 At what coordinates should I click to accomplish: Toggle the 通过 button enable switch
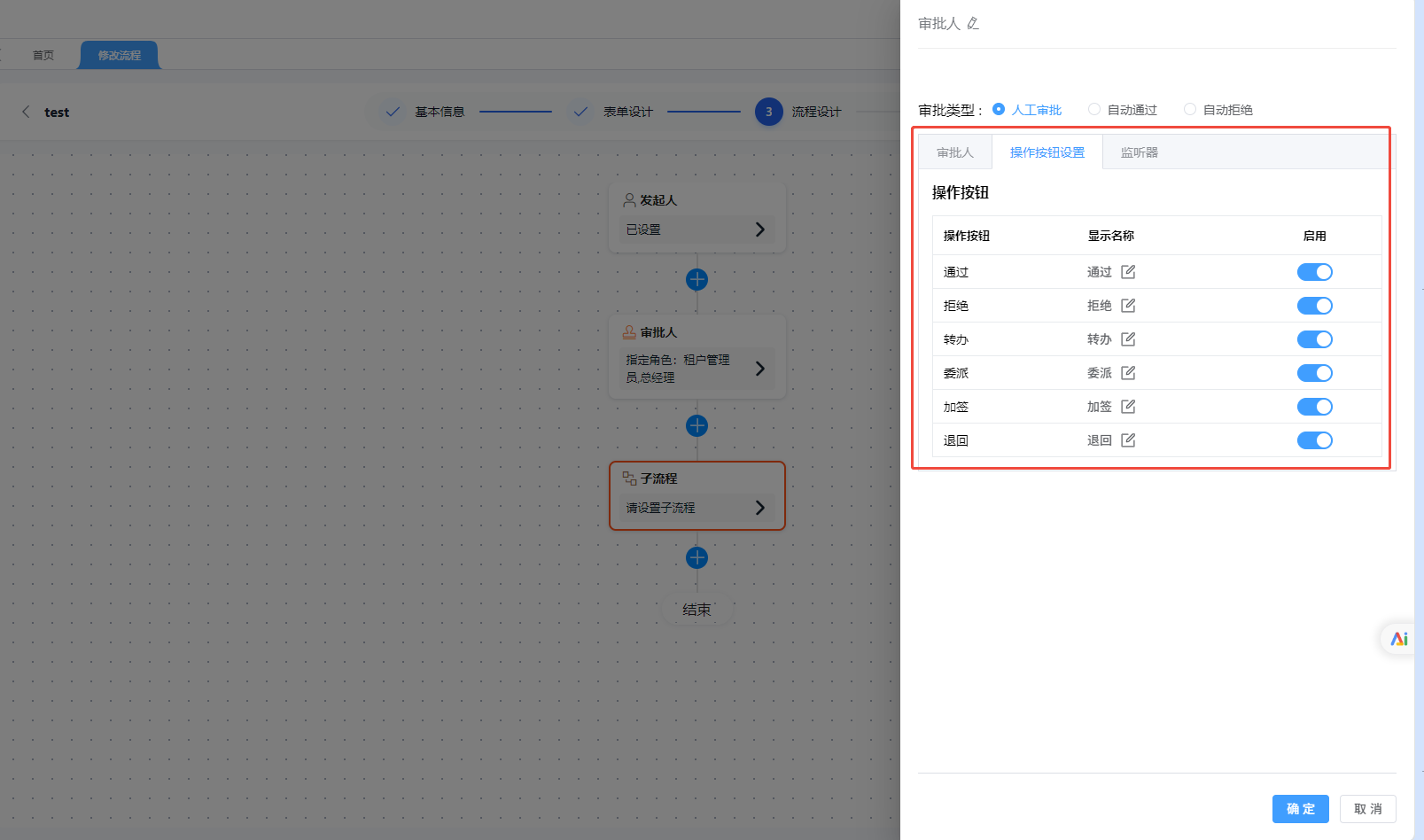(1315, 272)
